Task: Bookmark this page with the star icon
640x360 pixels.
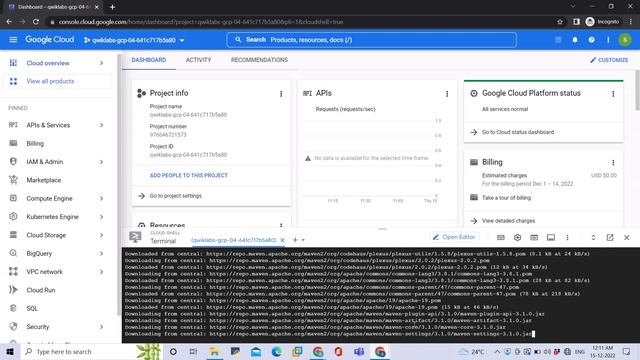Action: [560, 22]
